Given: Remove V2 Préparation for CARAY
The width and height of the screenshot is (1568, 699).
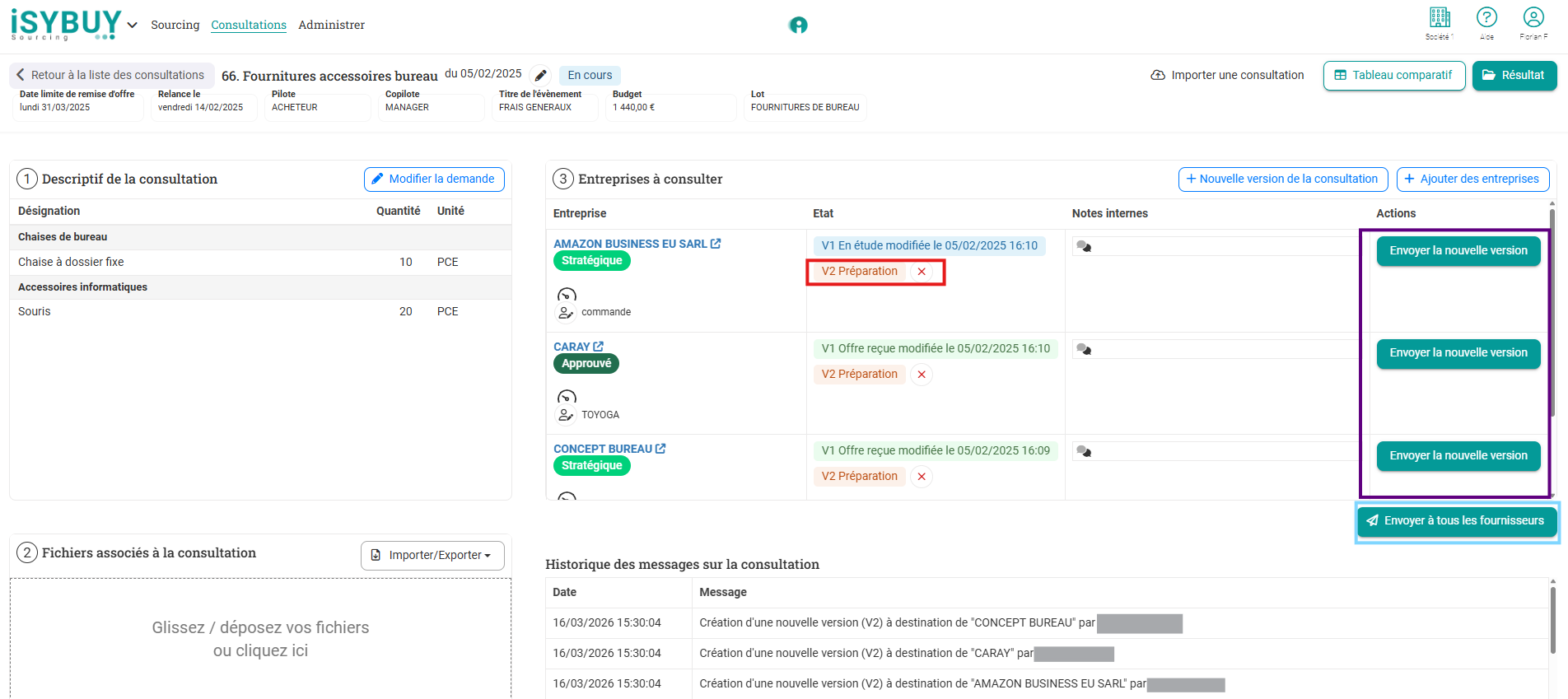Looking at the screenshot, I should tap(922, 375).
